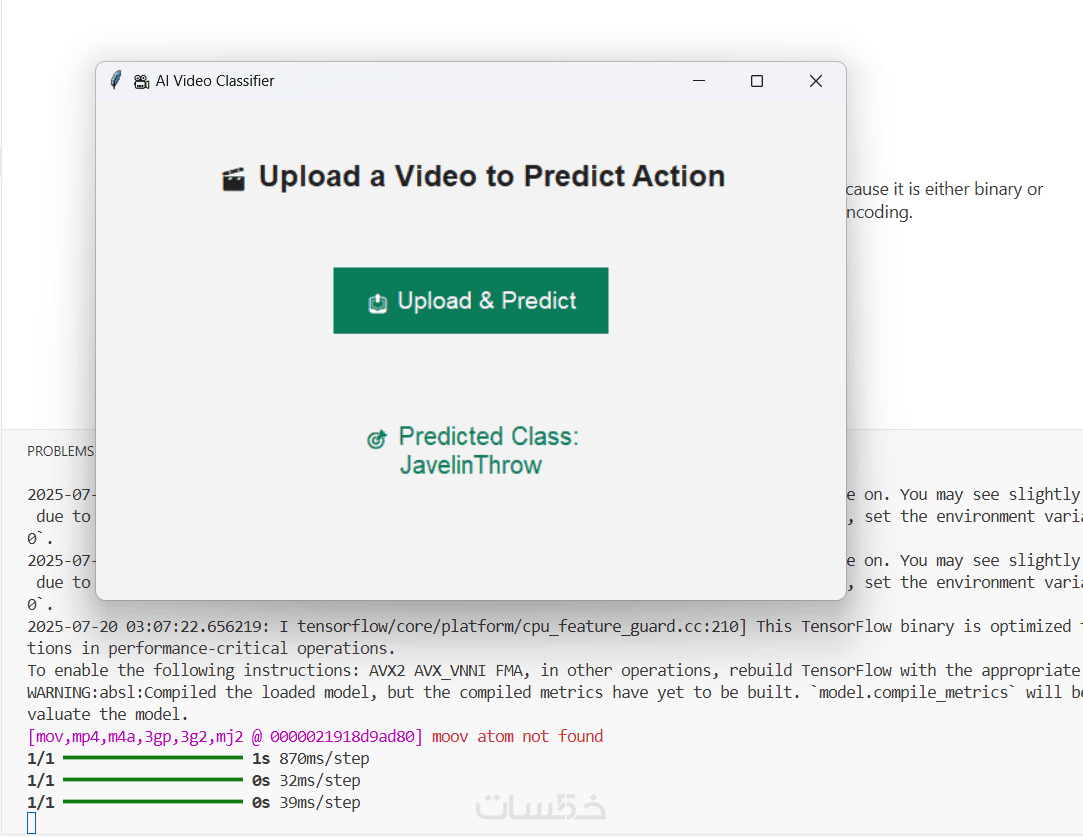Click the Upload & Predict button
The image size is (1083, 837).
[470, 300]
